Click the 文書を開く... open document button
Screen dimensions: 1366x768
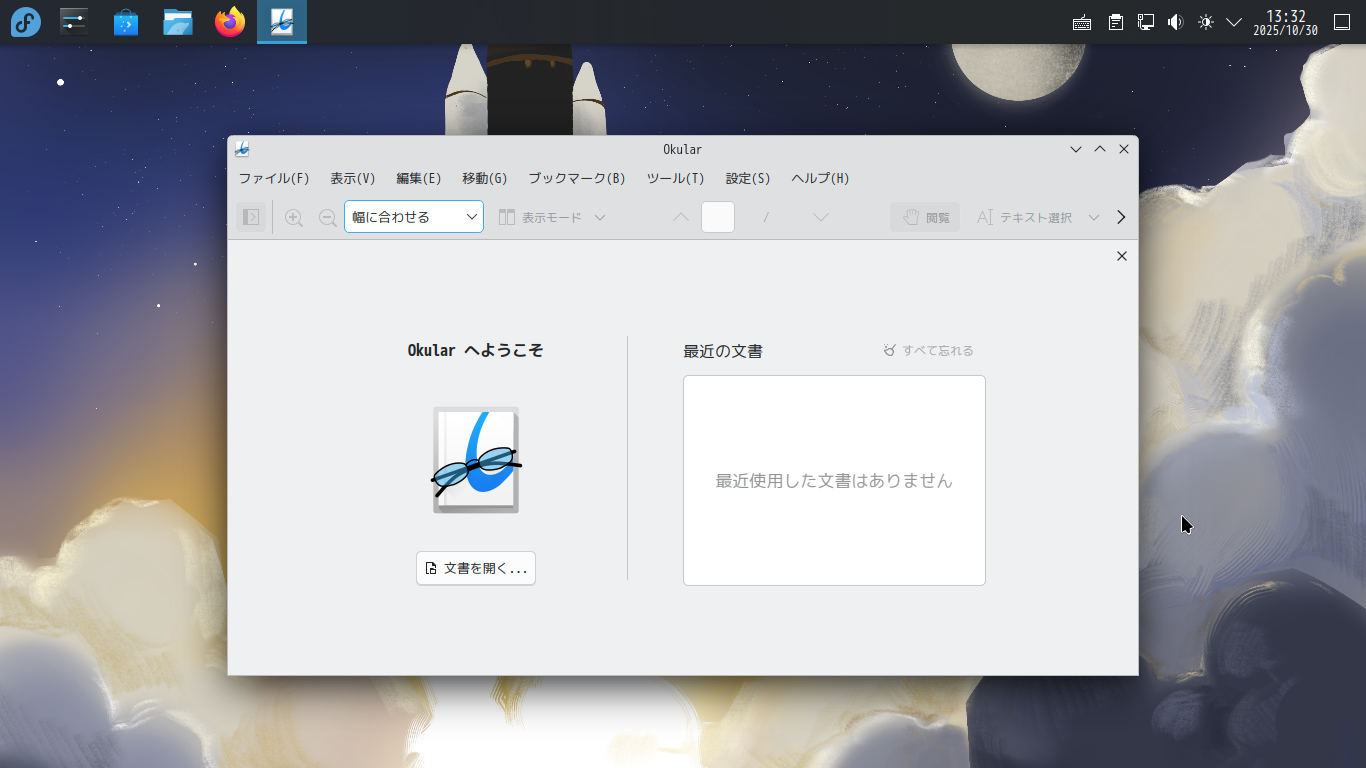pyautogui.click(x=476, y=568)
